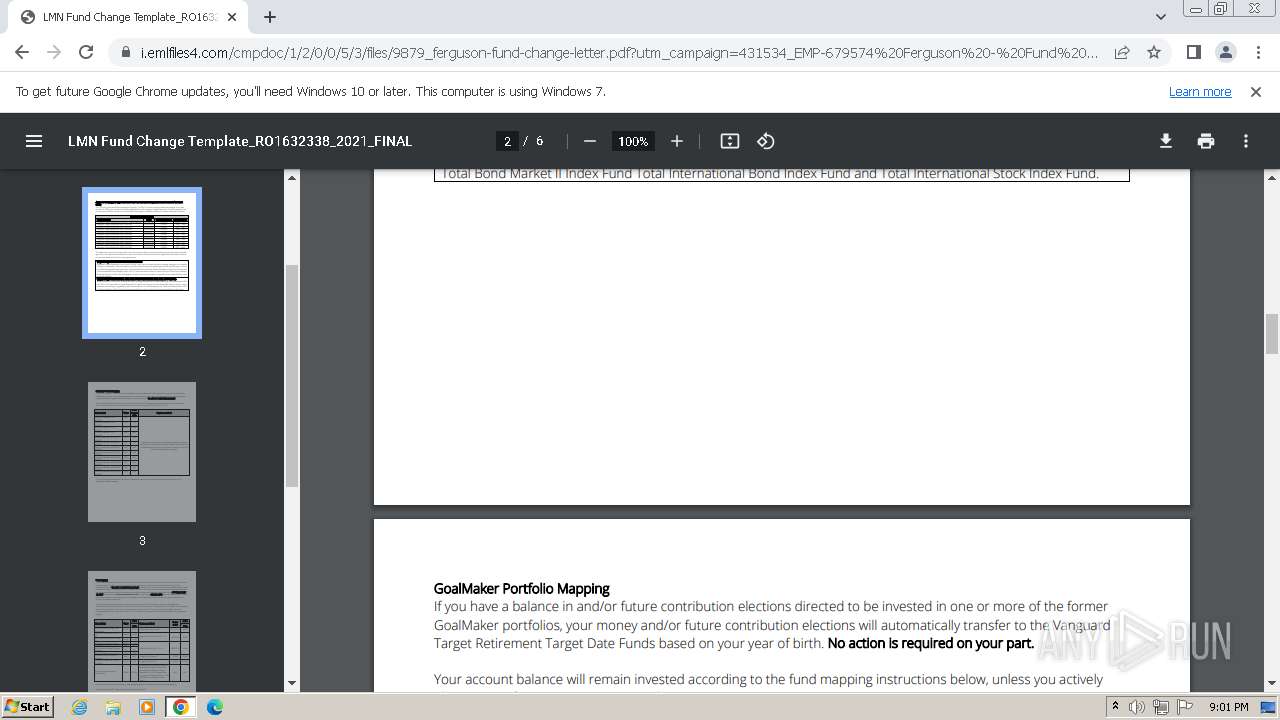Zoom out with the minus button

coord(590,141)
